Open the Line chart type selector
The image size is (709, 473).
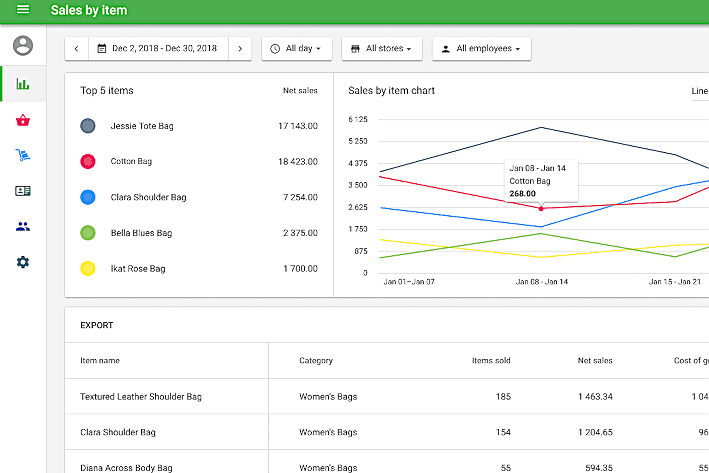point(699,91)
